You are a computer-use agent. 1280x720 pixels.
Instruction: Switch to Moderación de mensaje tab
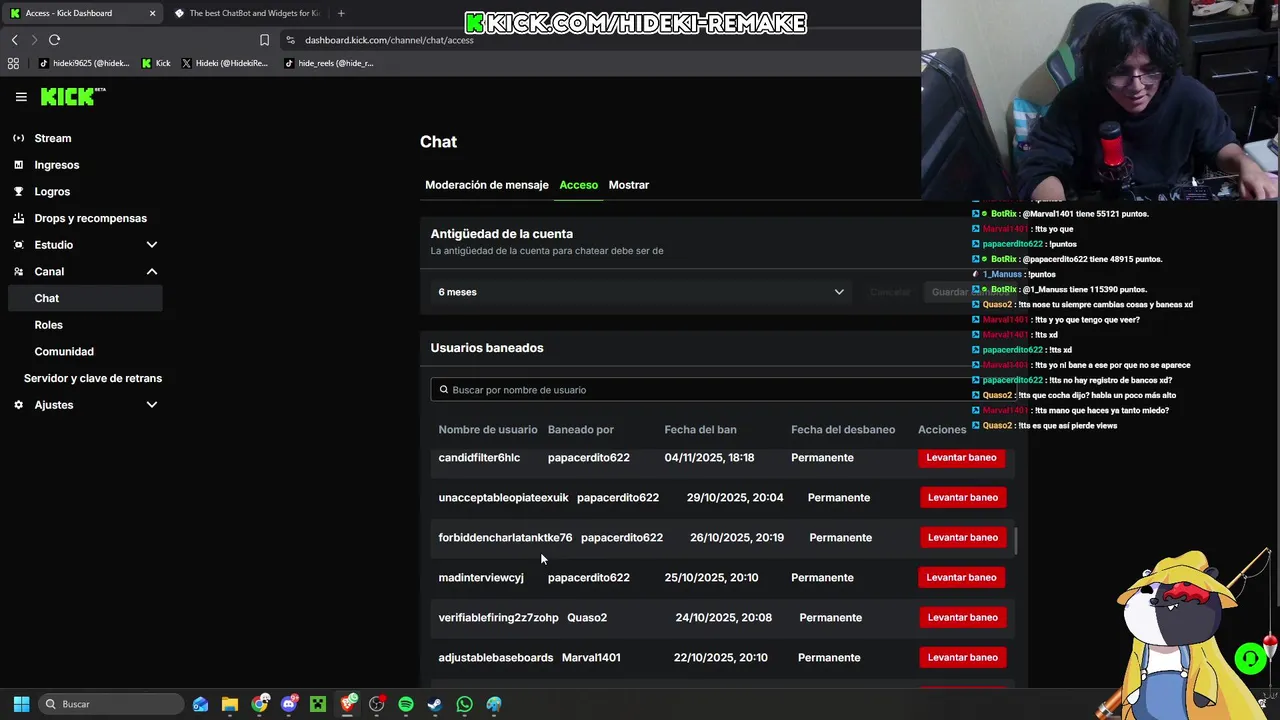(487, 185)
